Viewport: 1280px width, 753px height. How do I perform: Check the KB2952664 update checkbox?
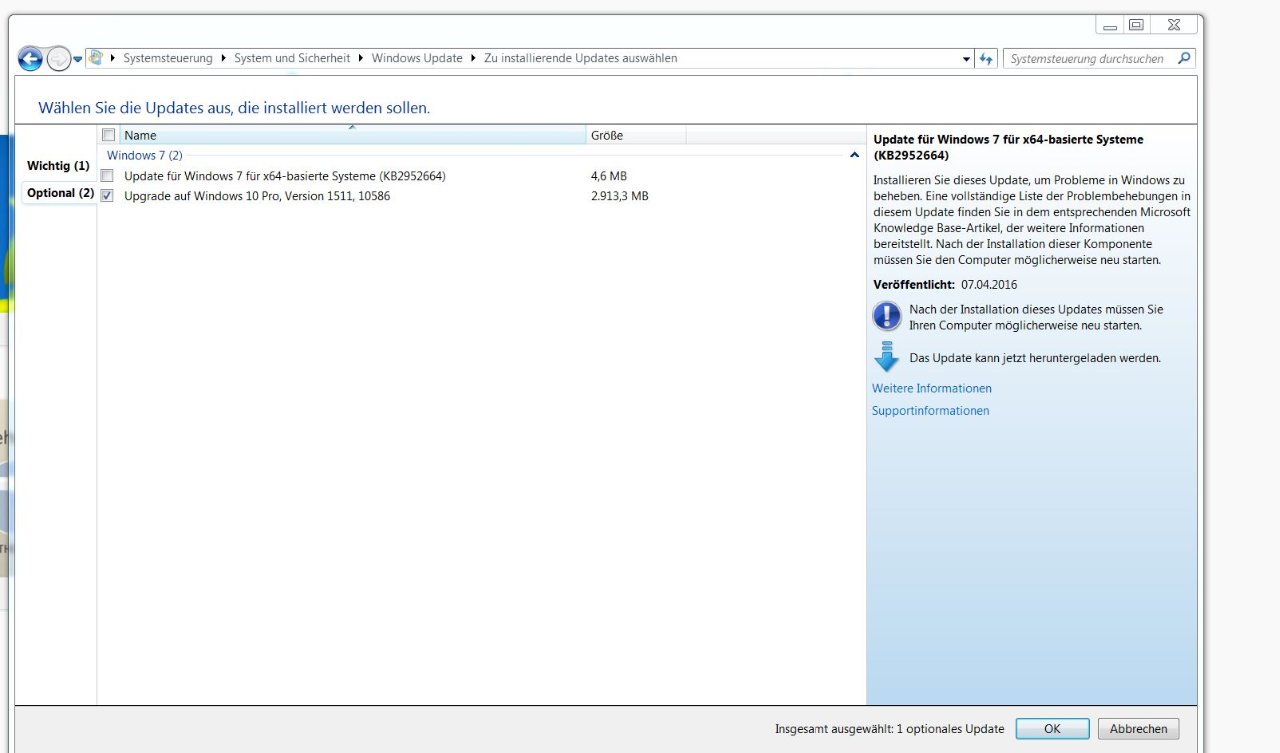[x=107, y=176]
